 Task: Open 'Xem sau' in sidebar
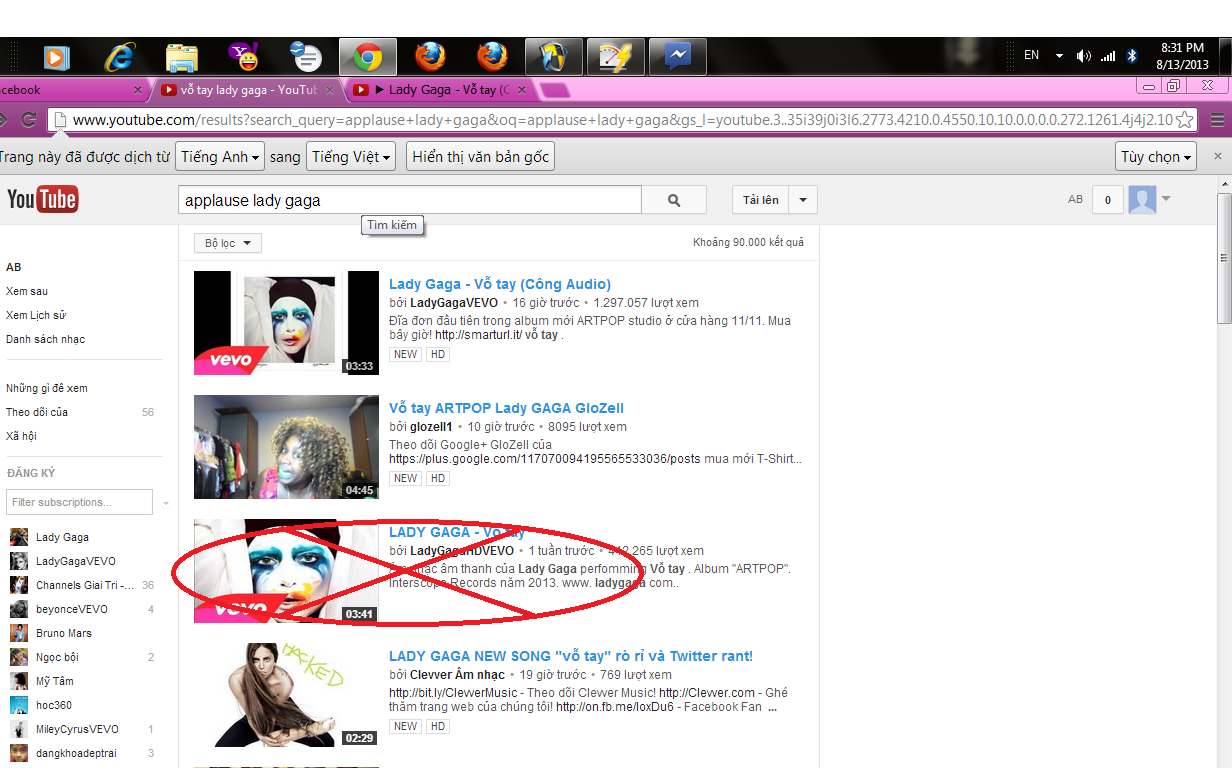coord(27,291)
